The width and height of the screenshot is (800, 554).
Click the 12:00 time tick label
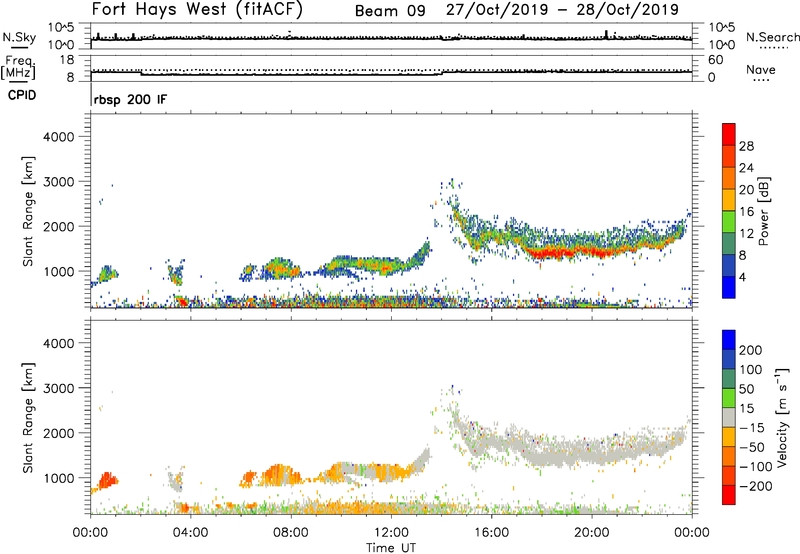pos(391,533)
